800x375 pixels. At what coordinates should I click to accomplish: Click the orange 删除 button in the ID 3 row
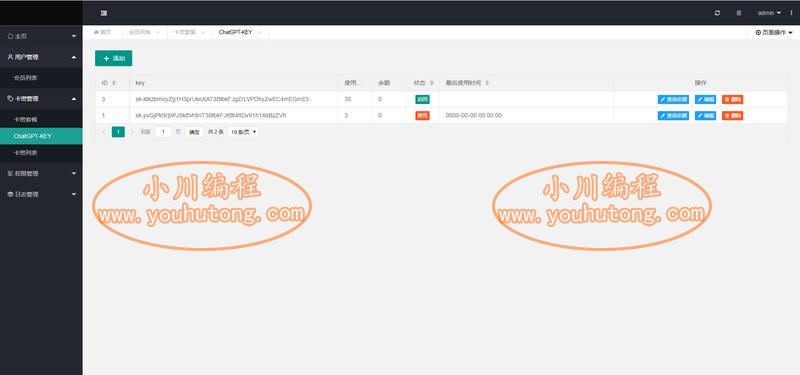[733, 99]
